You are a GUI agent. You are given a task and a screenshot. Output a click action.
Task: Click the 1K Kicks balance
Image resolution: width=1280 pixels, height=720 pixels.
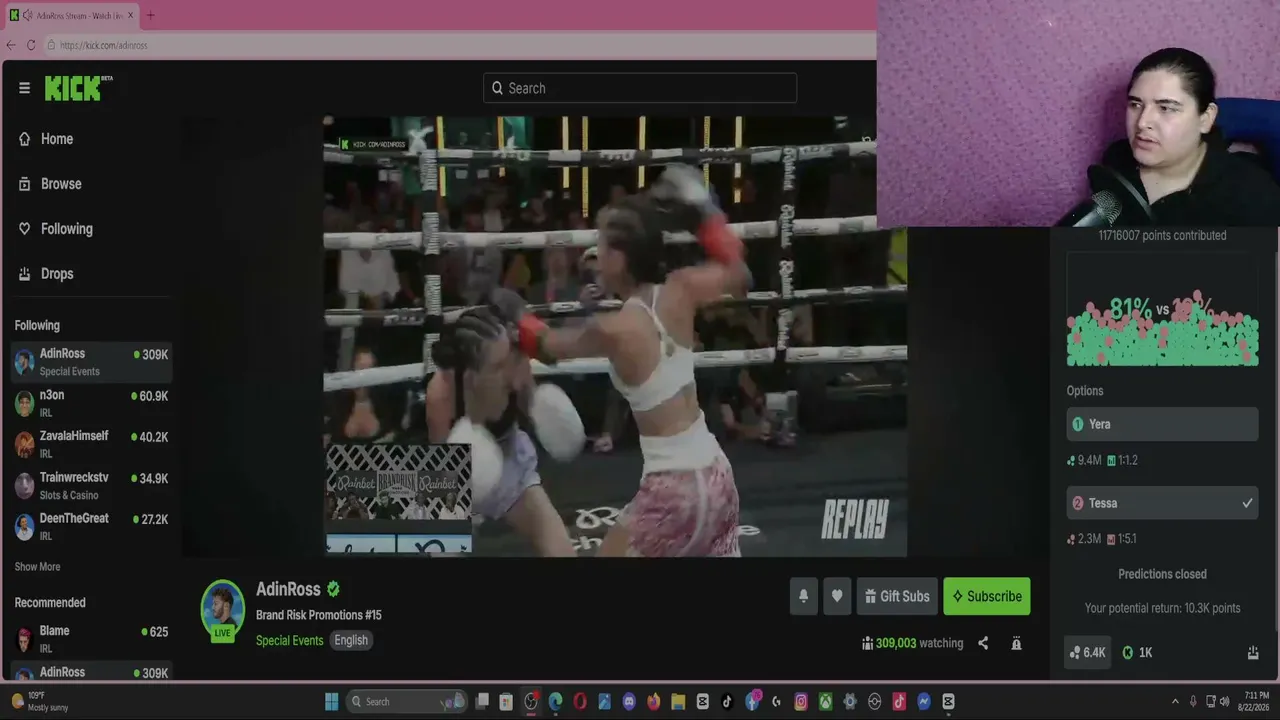[1138, 652]
